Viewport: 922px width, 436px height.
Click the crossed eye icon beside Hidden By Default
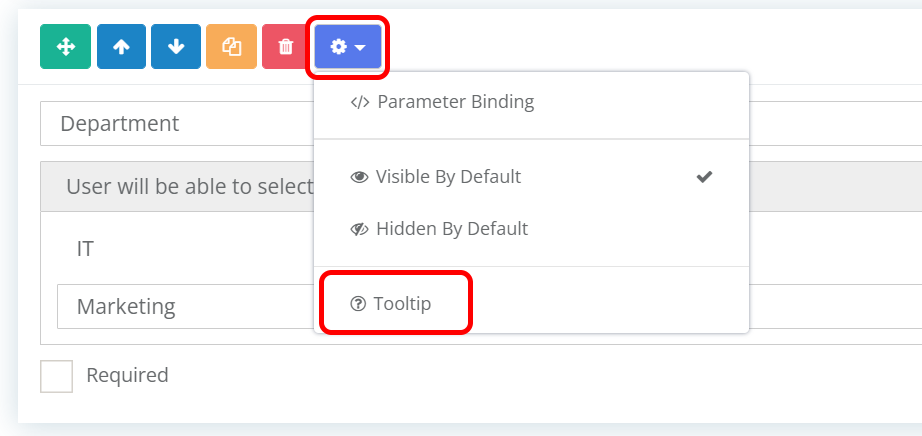point(359,229)
